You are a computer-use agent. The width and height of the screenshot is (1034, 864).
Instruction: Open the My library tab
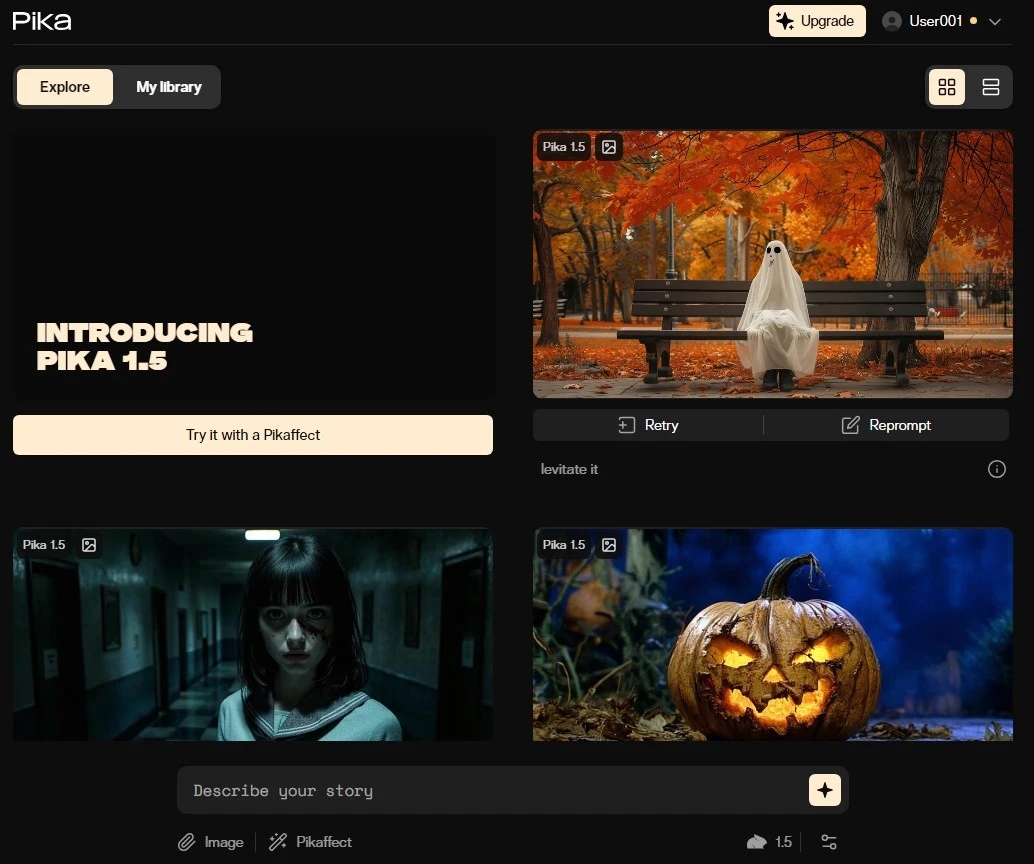[x=168, y=87]
